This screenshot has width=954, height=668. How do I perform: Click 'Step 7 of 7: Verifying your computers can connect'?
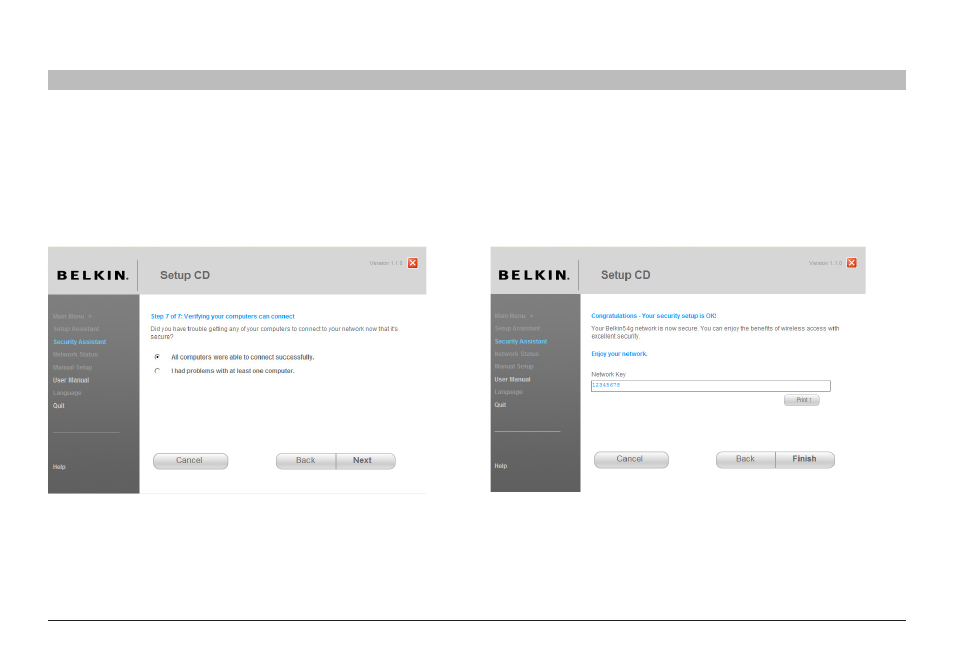[223, 316]
